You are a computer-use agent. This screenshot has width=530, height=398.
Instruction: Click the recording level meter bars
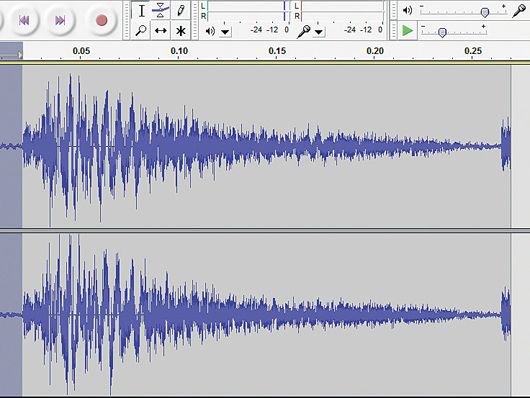[x=342, y=11]
